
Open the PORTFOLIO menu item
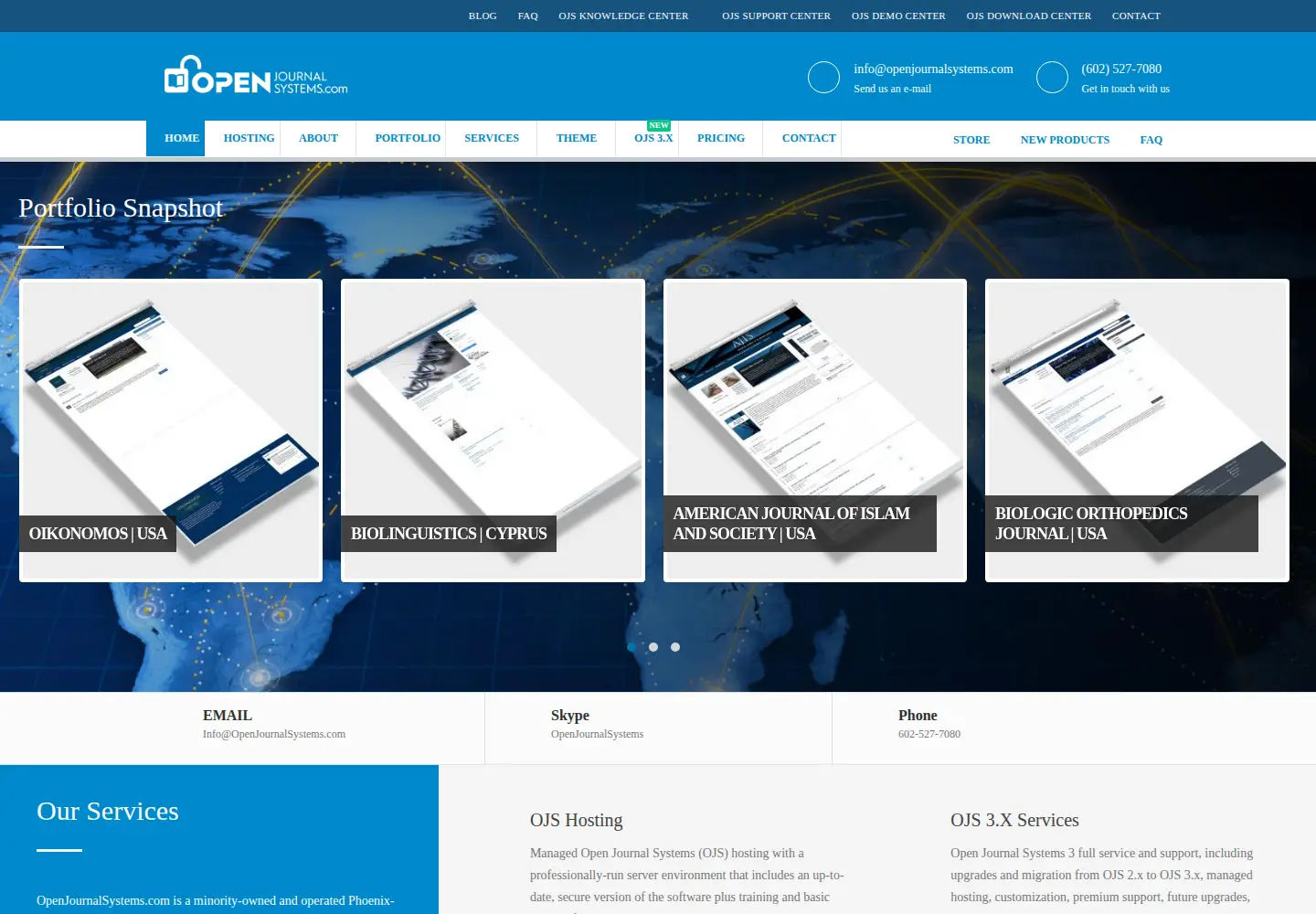tap(408, 138)
